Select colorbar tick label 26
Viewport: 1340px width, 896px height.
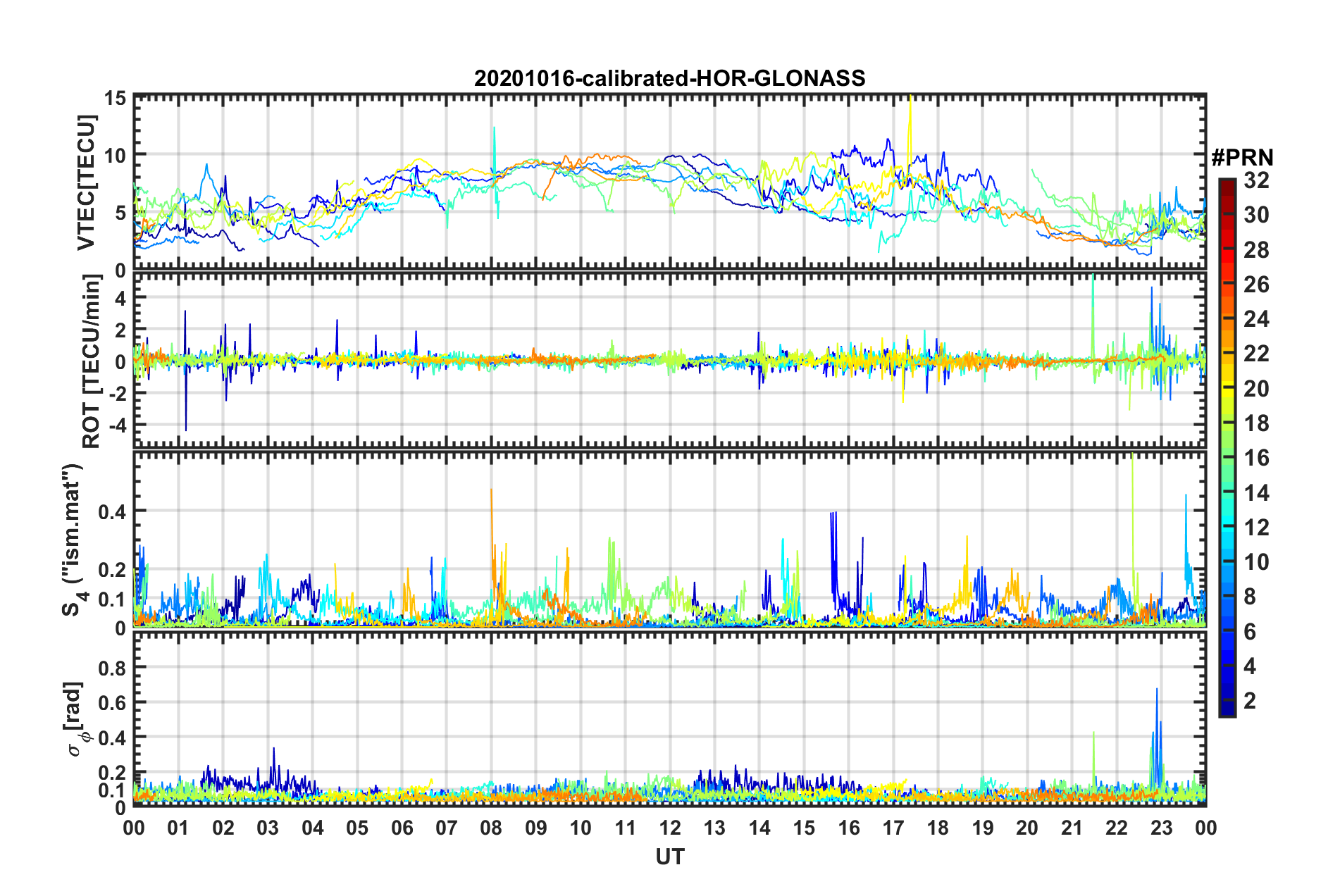(1256, 285)
